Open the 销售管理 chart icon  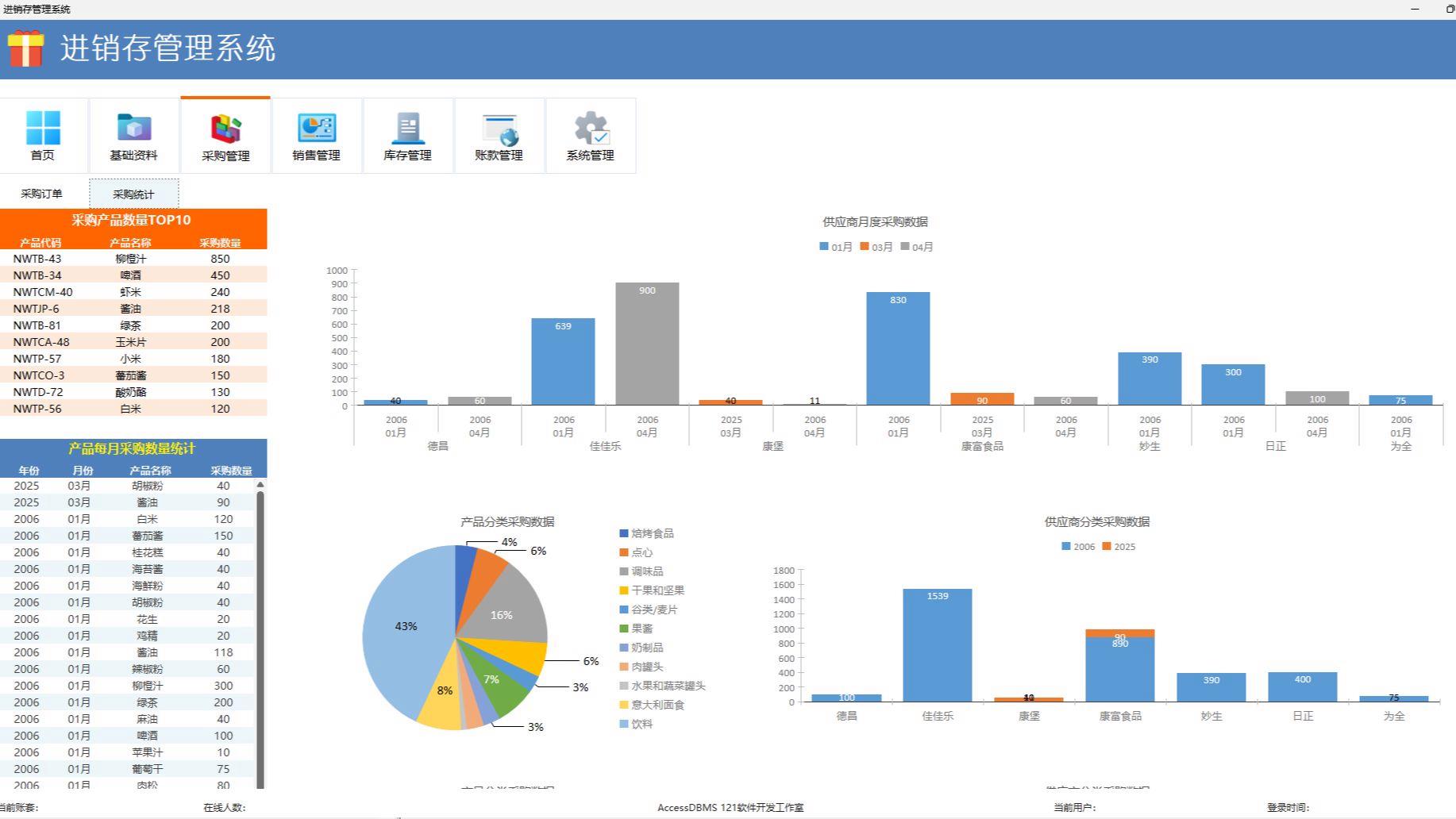click(x=316, y=136)
